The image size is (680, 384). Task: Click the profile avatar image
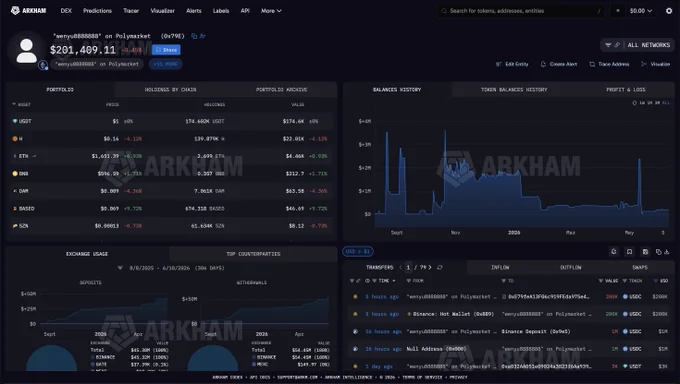tap(26, 50)
